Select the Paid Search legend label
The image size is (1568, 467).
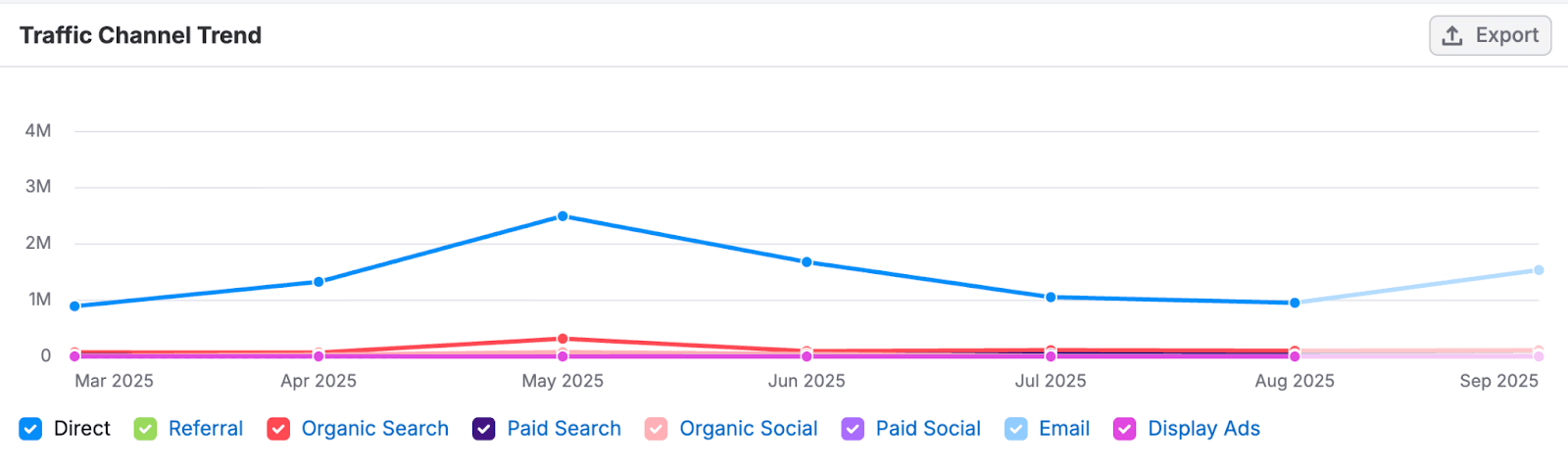coord(563,429)
